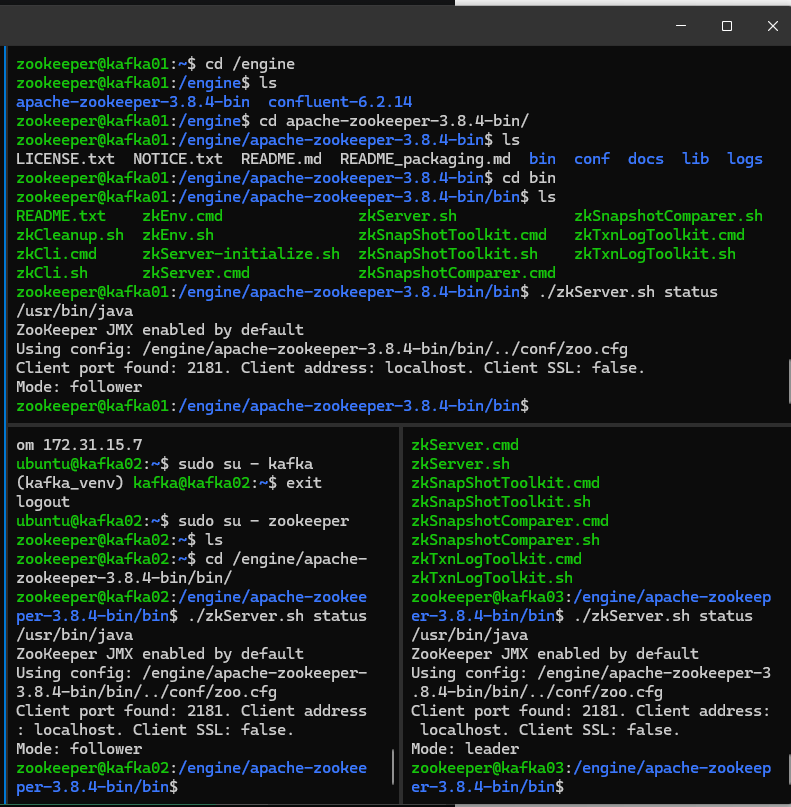
Task: Click the docs directory in ls output
Action: 646,158
